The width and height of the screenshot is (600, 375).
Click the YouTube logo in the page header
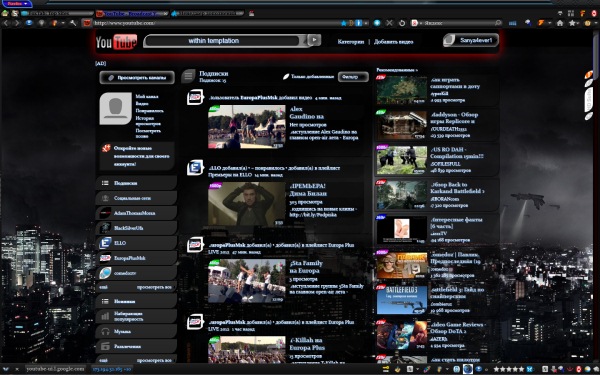point(116,42)
